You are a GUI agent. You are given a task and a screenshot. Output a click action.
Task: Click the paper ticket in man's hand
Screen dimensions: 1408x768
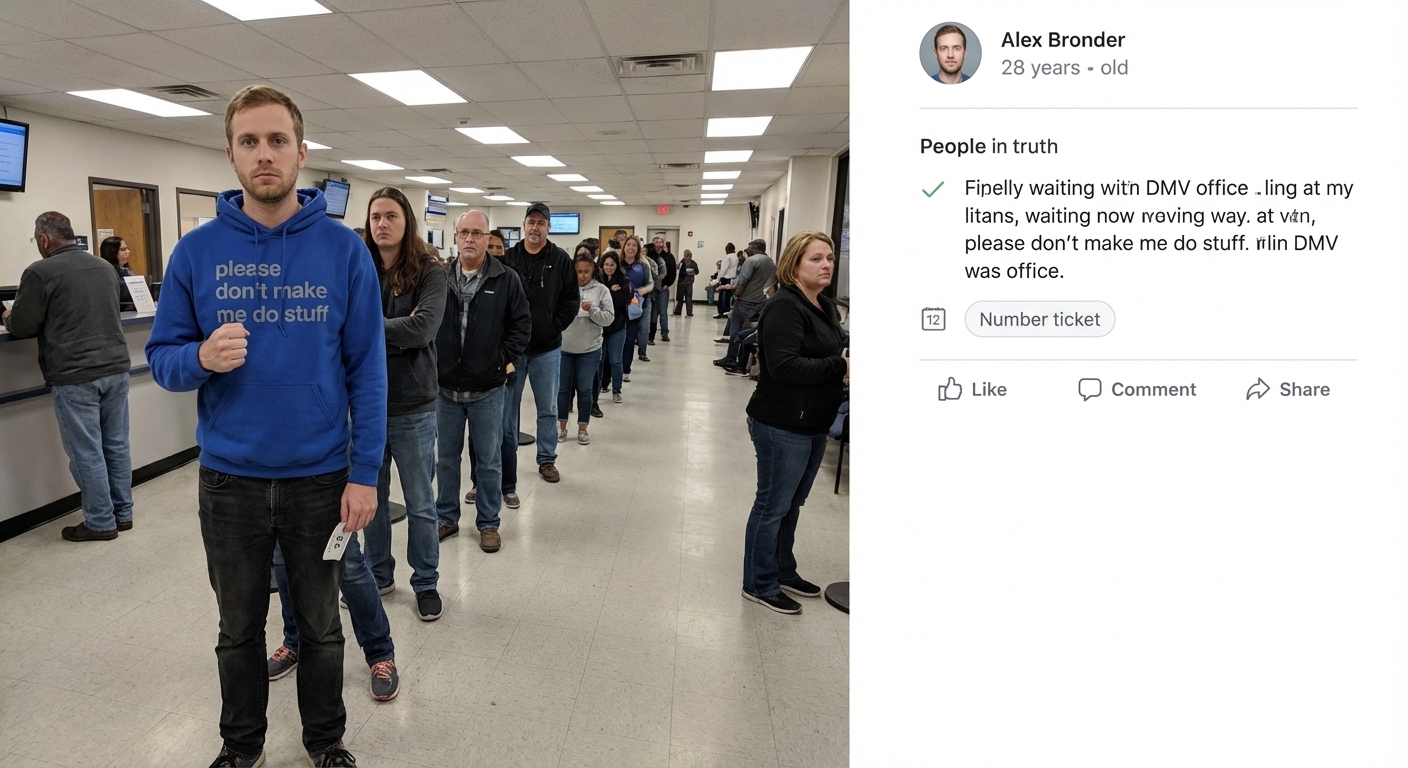click(x=337, y=542)
